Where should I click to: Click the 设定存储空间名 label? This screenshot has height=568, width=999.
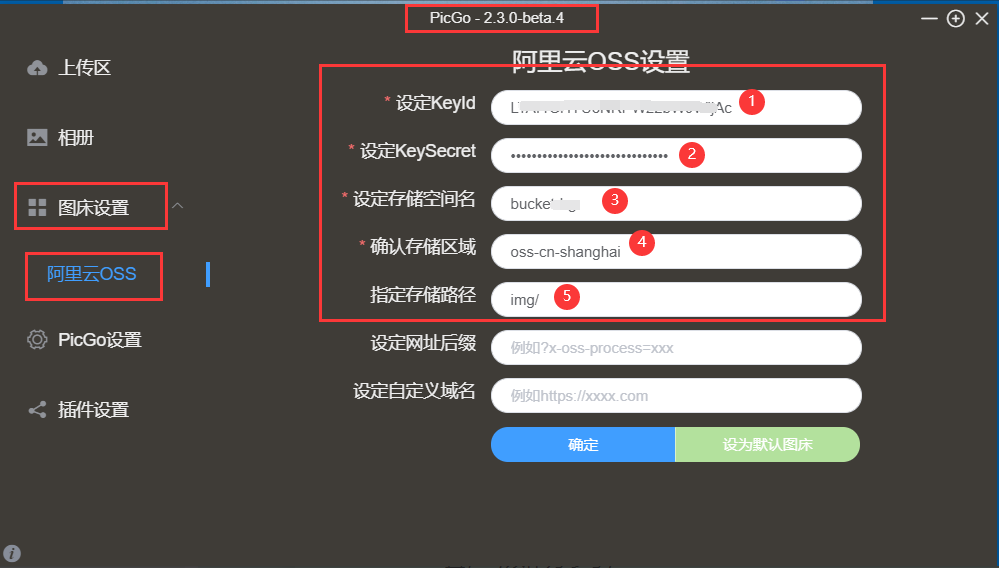[414, 199]
